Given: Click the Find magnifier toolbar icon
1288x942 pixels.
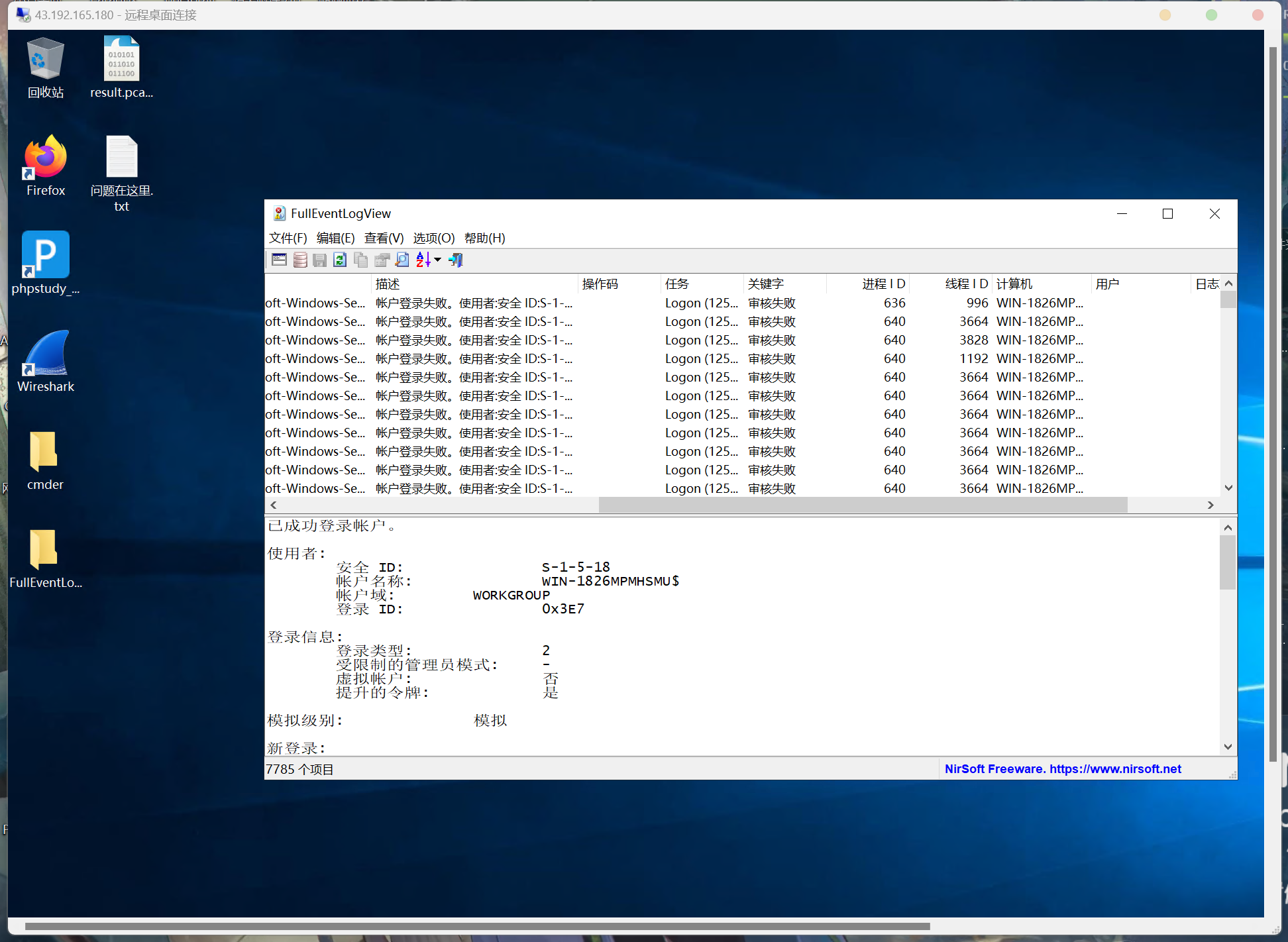Looking at the screenshot, I should tap(402, 260).
